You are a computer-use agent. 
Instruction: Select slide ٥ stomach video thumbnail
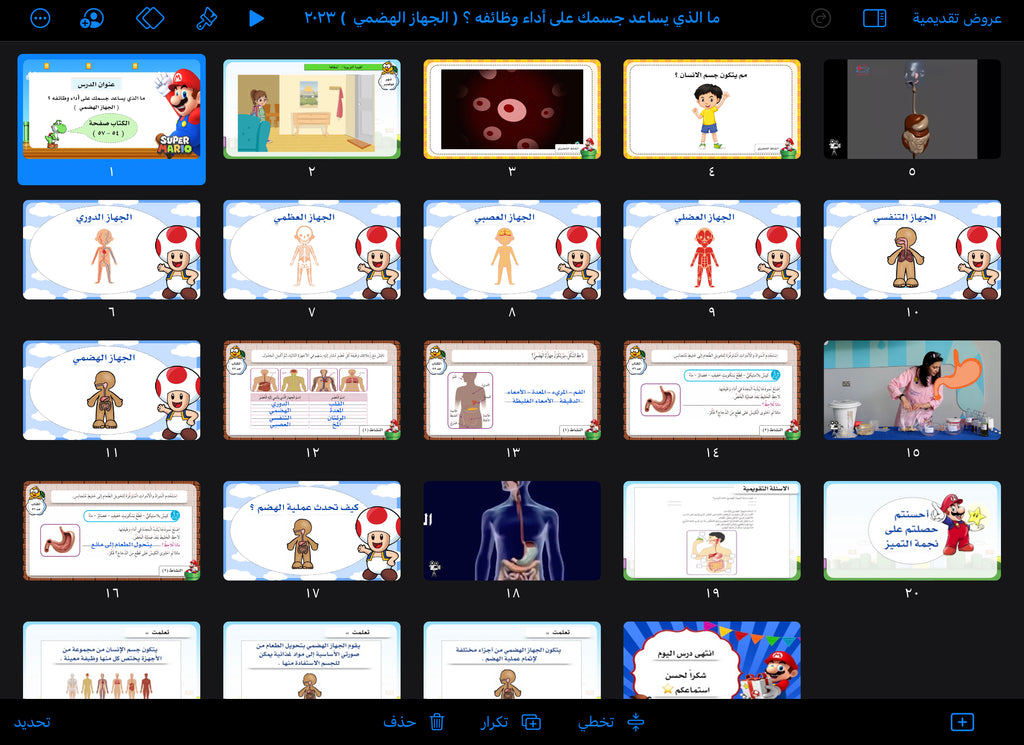pos(912,109)
